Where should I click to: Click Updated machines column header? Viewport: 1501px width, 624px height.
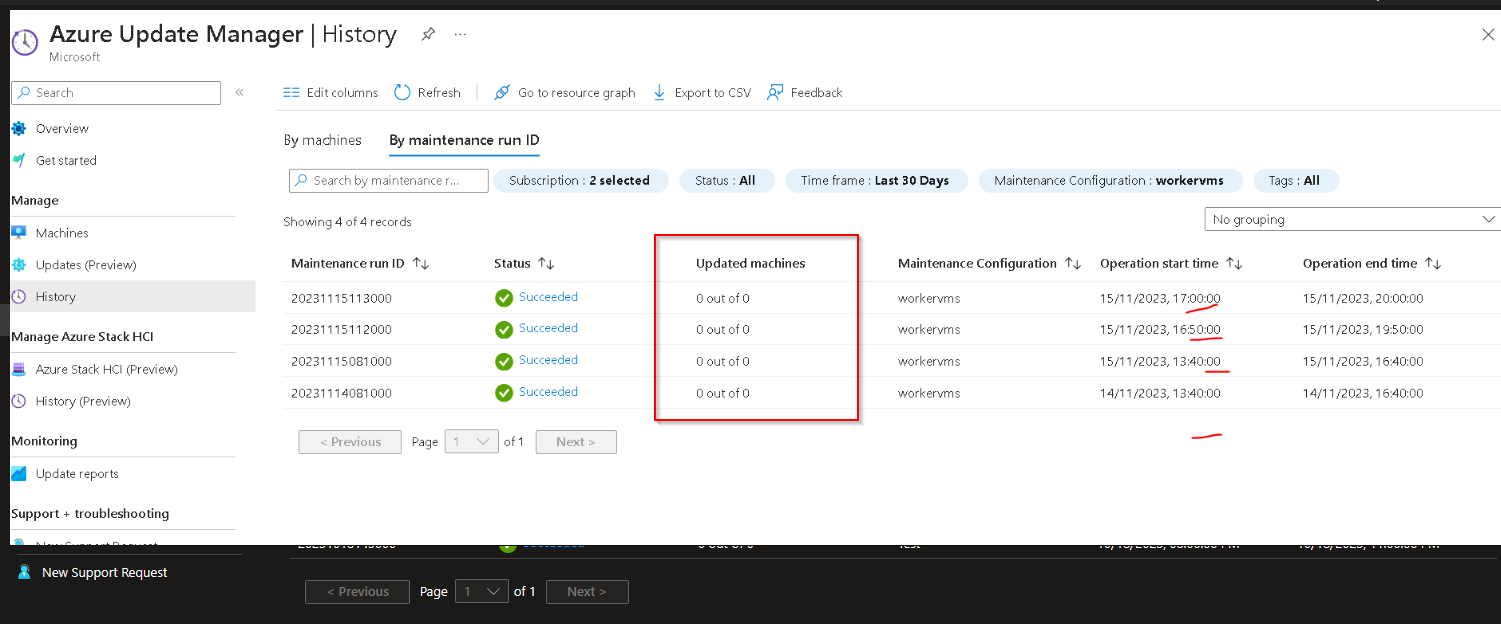[x=751, y=264]
